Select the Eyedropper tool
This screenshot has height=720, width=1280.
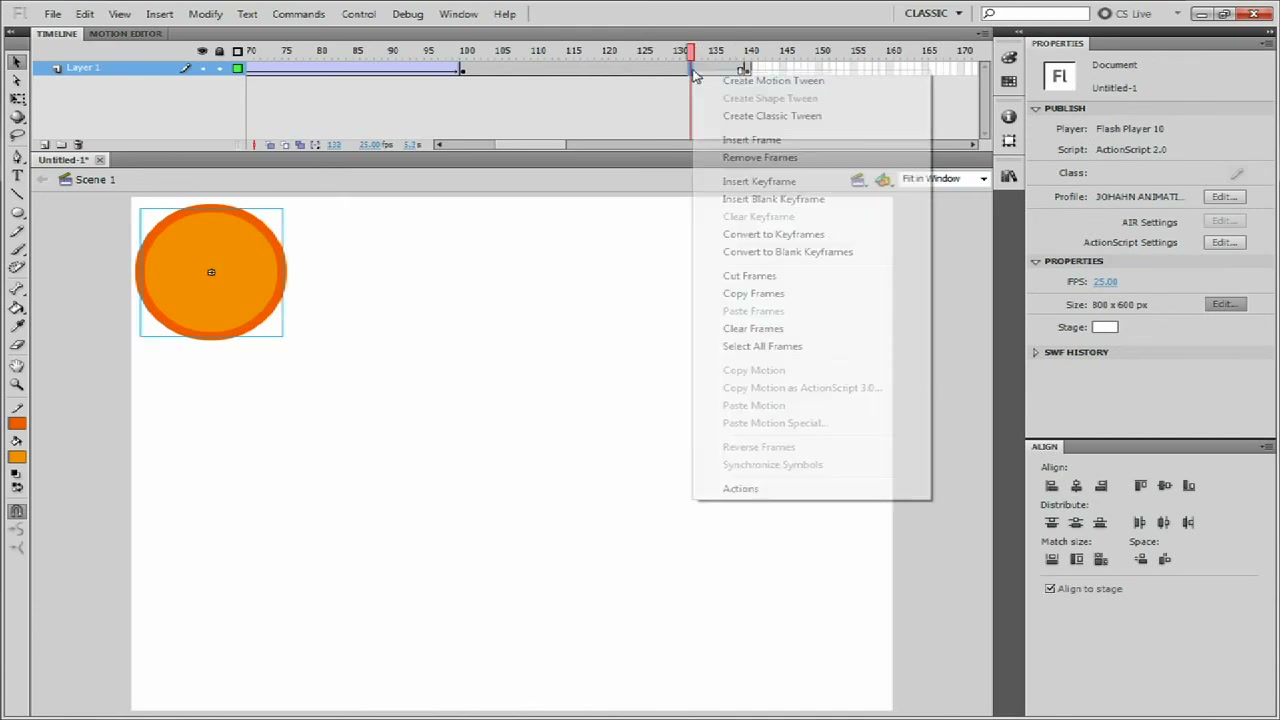17,326
